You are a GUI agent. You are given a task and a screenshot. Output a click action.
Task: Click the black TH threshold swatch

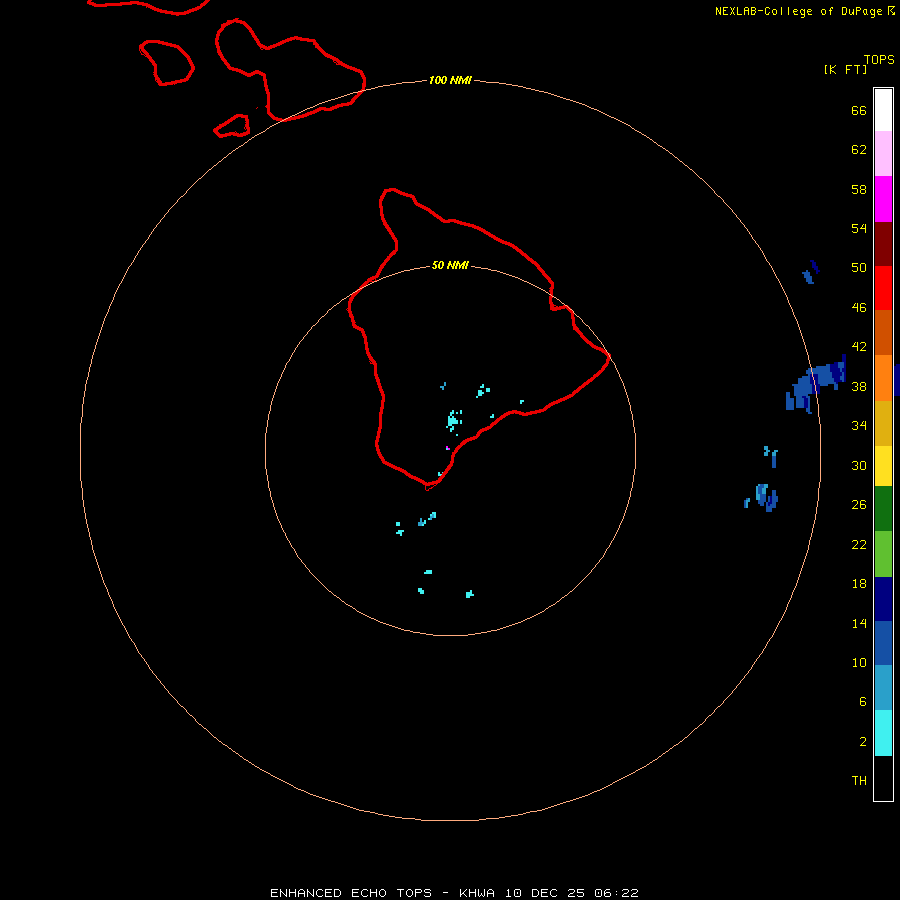pos(883,778)
